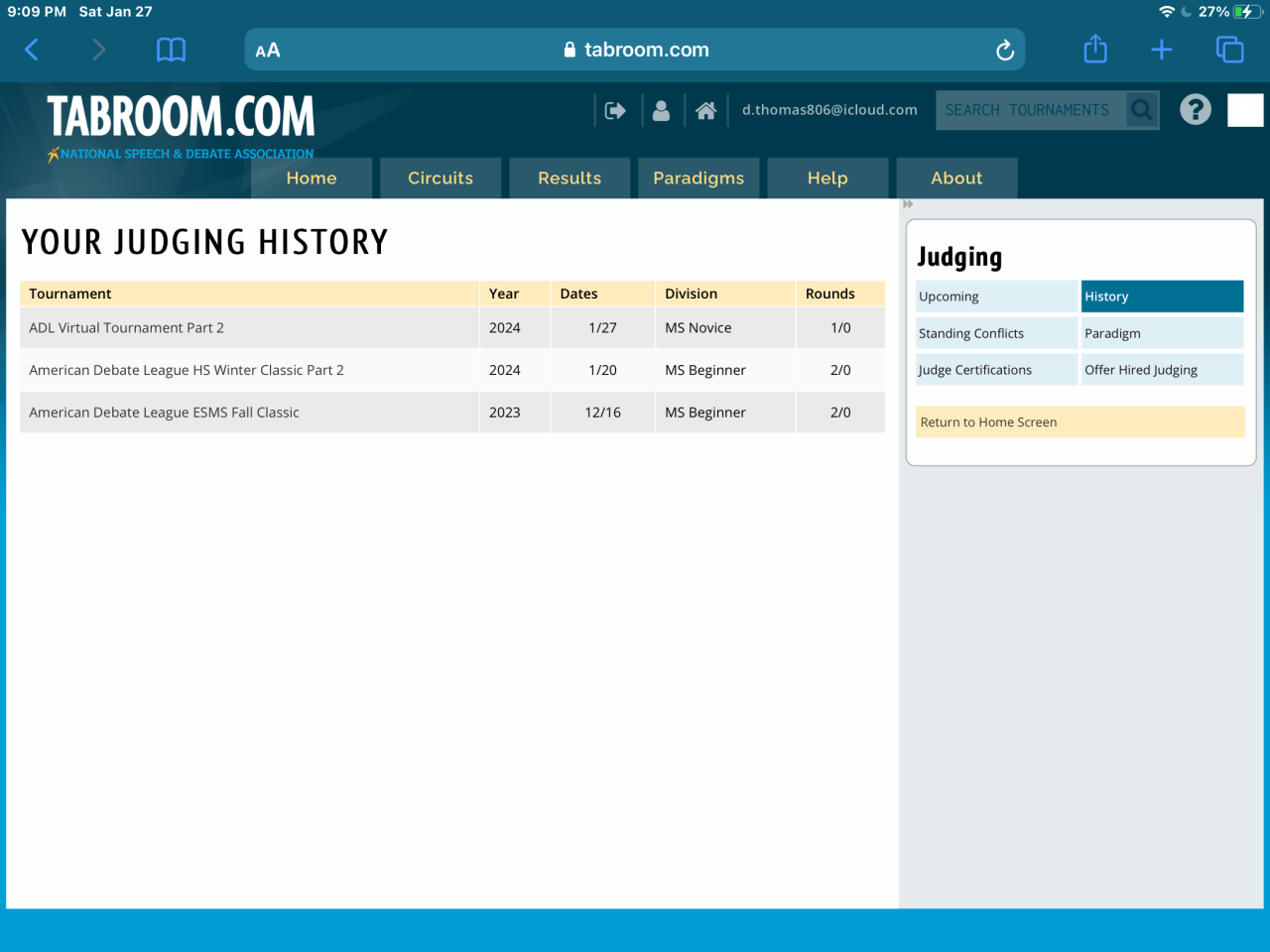Tap the Wi-Fi status icon
Image resolution: width=1270 pixels, height=952 pixels.
coord(1167,12)
